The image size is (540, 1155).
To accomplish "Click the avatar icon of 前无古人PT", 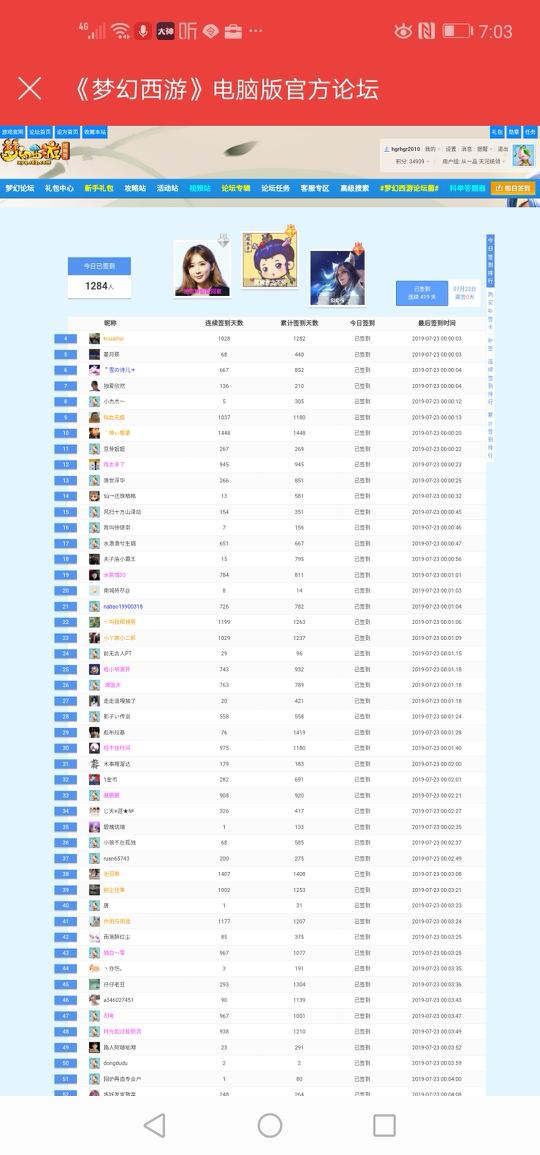I will click(94, 653).
